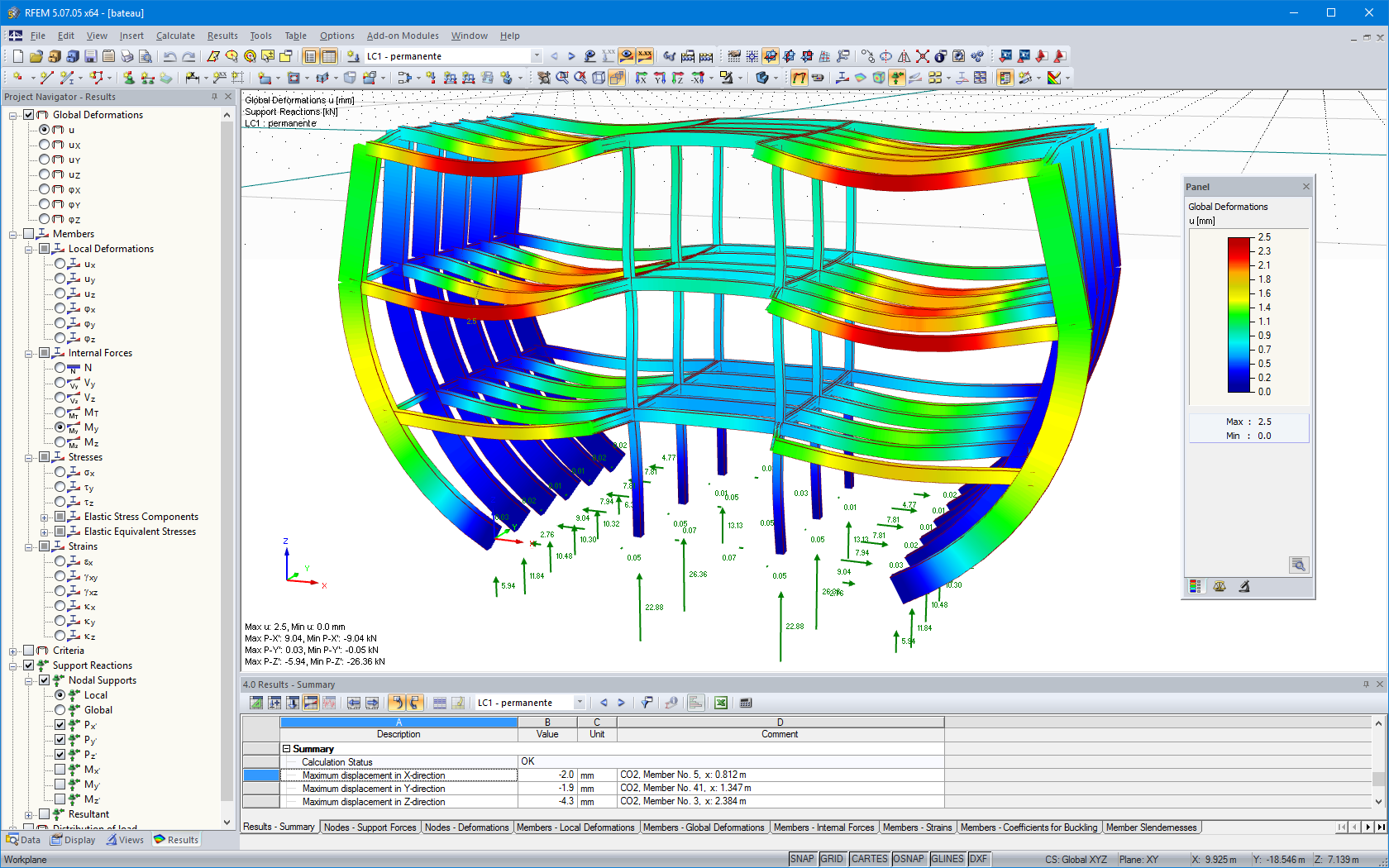This screenshot has height=868, width=1389.
Task: Click the mirror tool icon in top toolbar
Action: pos(905,56)
